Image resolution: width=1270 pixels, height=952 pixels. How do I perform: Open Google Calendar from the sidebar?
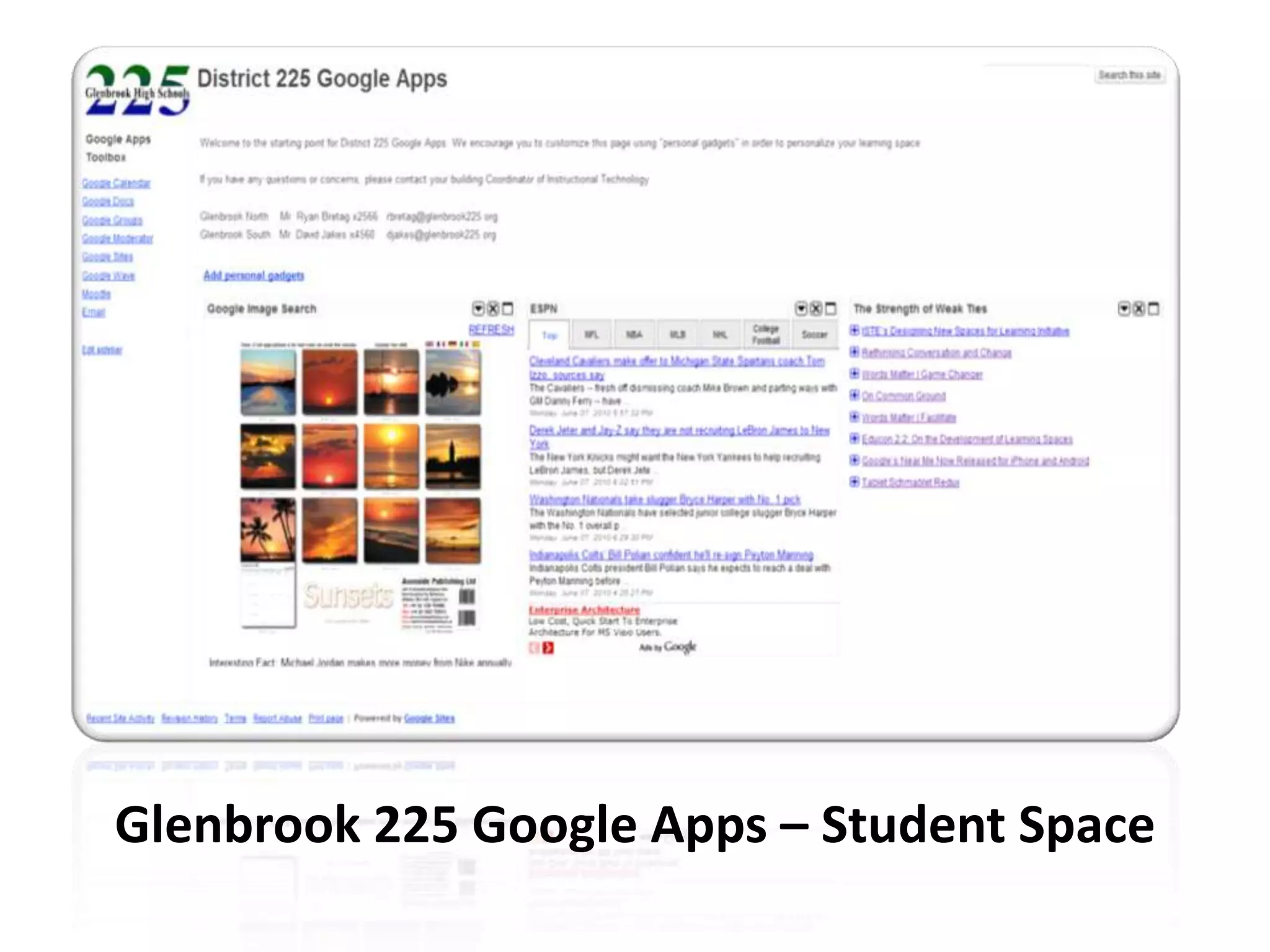click(x=116, y=183)
